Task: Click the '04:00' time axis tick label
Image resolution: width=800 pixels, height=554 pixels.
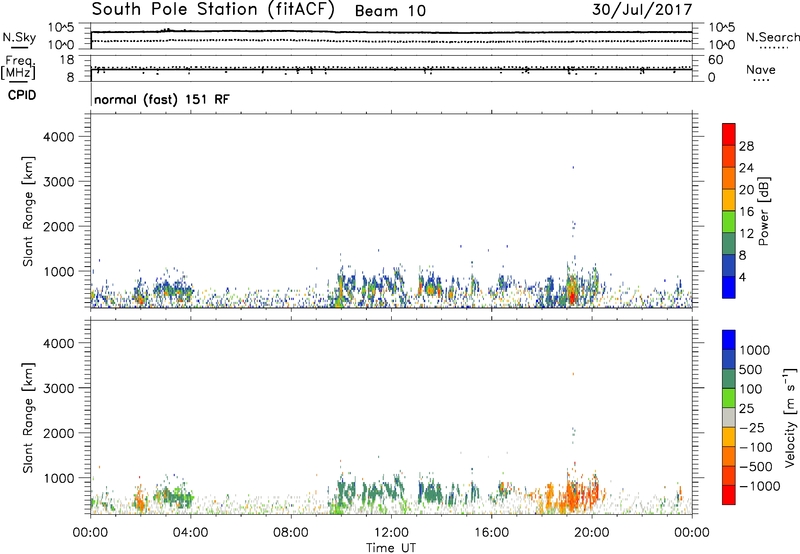Action: (190, 533)
